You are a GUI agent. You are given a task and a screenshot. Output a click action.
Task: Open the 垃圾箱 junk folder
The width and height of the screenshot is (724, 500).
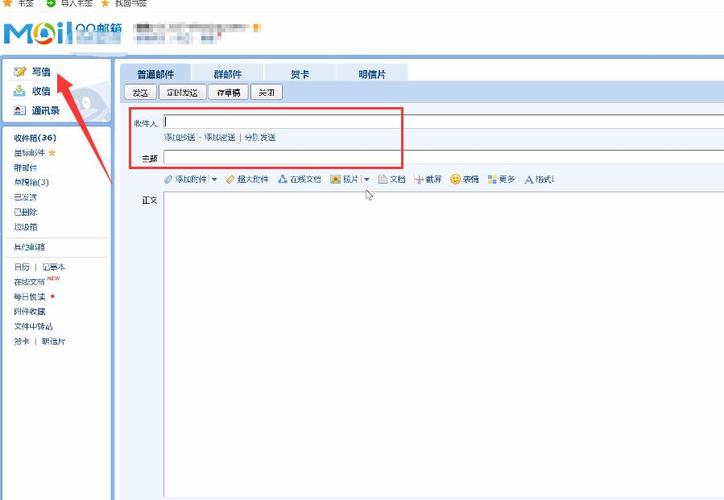25,227
